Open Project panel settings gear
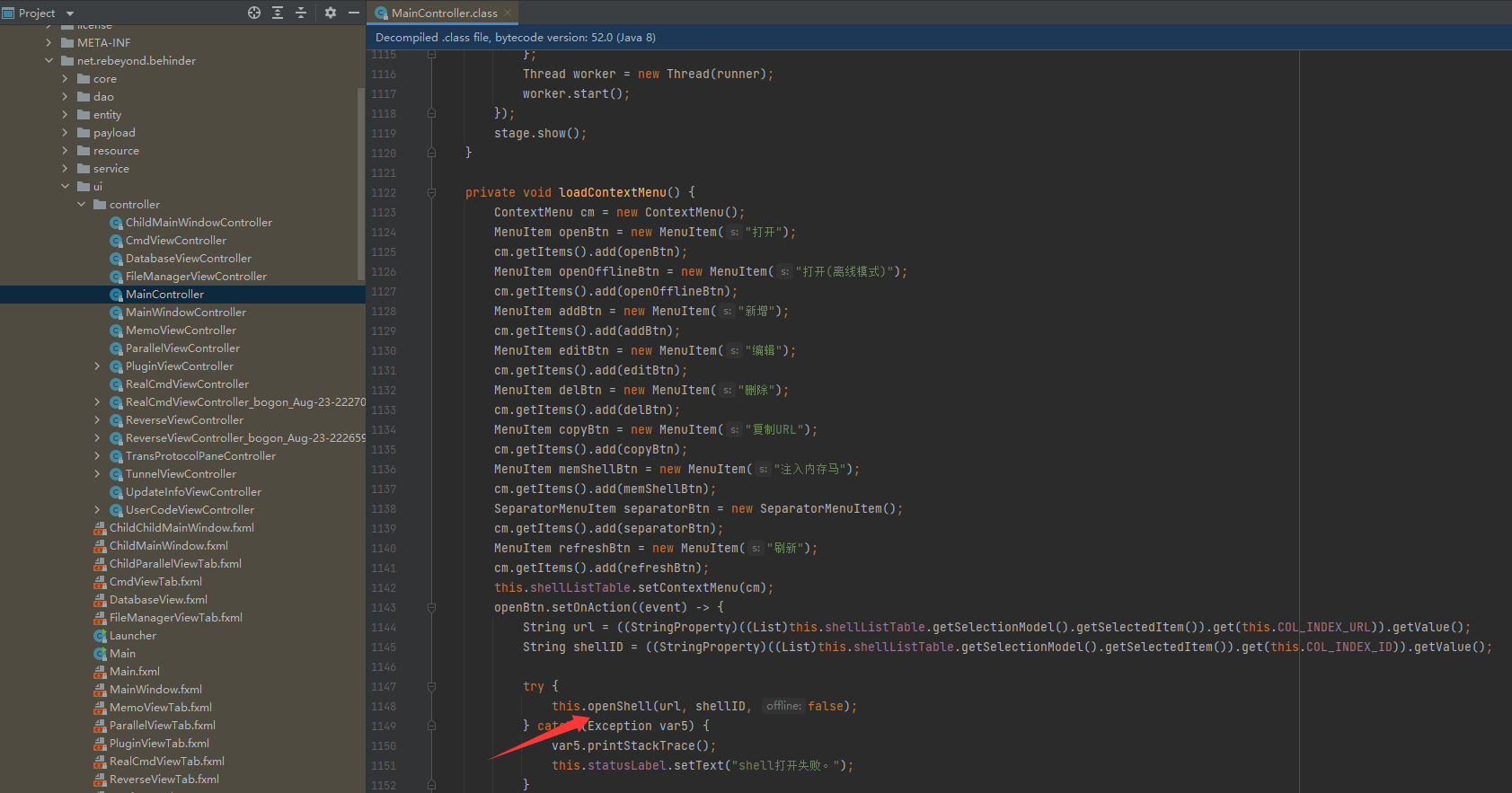The image size is (1512, 793). (331, 13)
